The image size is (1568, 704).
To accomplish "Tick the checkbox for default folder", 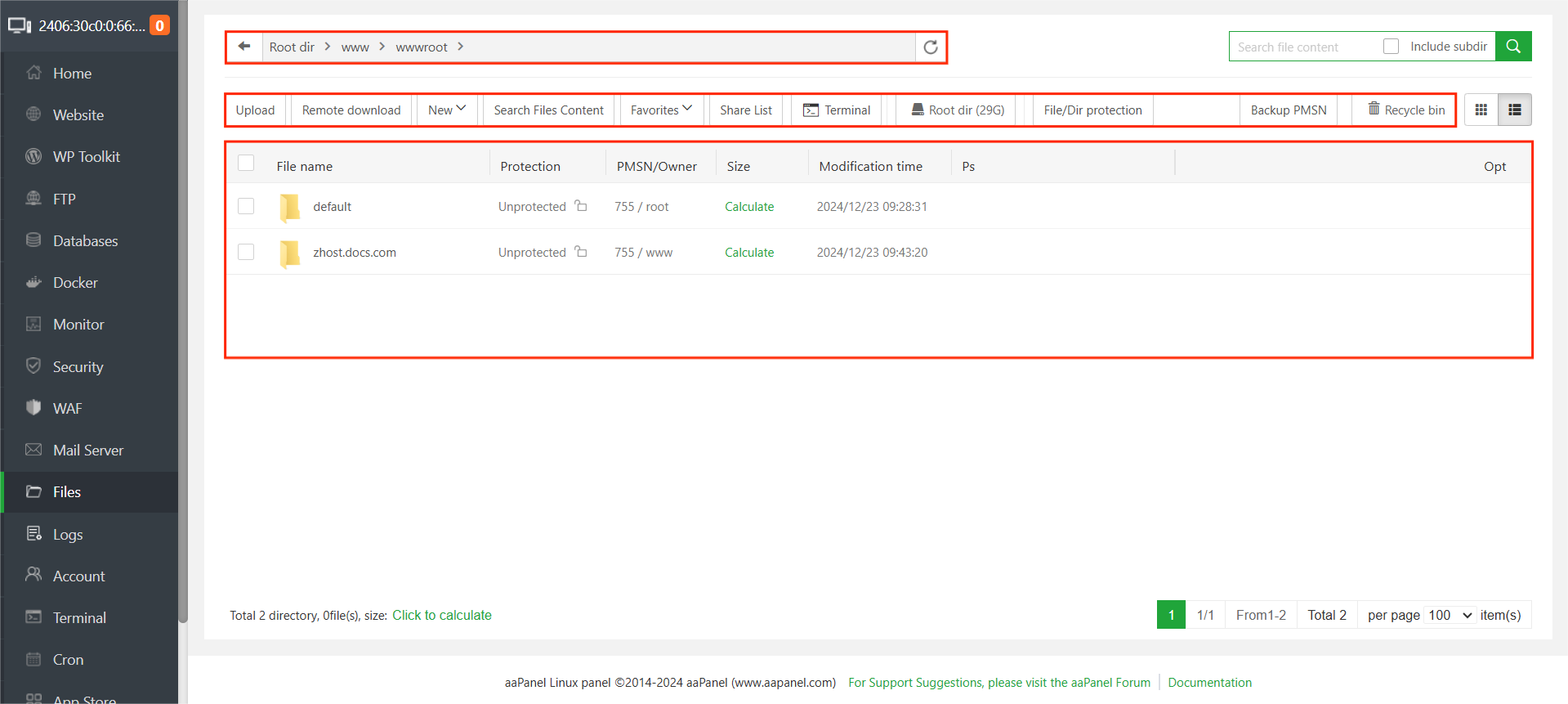I will tap(246, 206).
